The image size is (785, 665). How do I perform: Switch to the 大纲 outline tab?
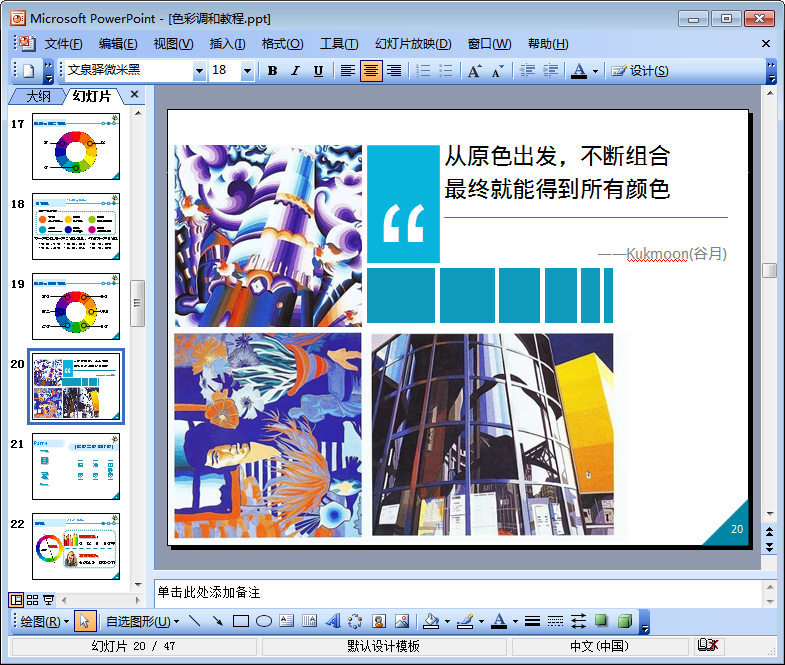38,96
